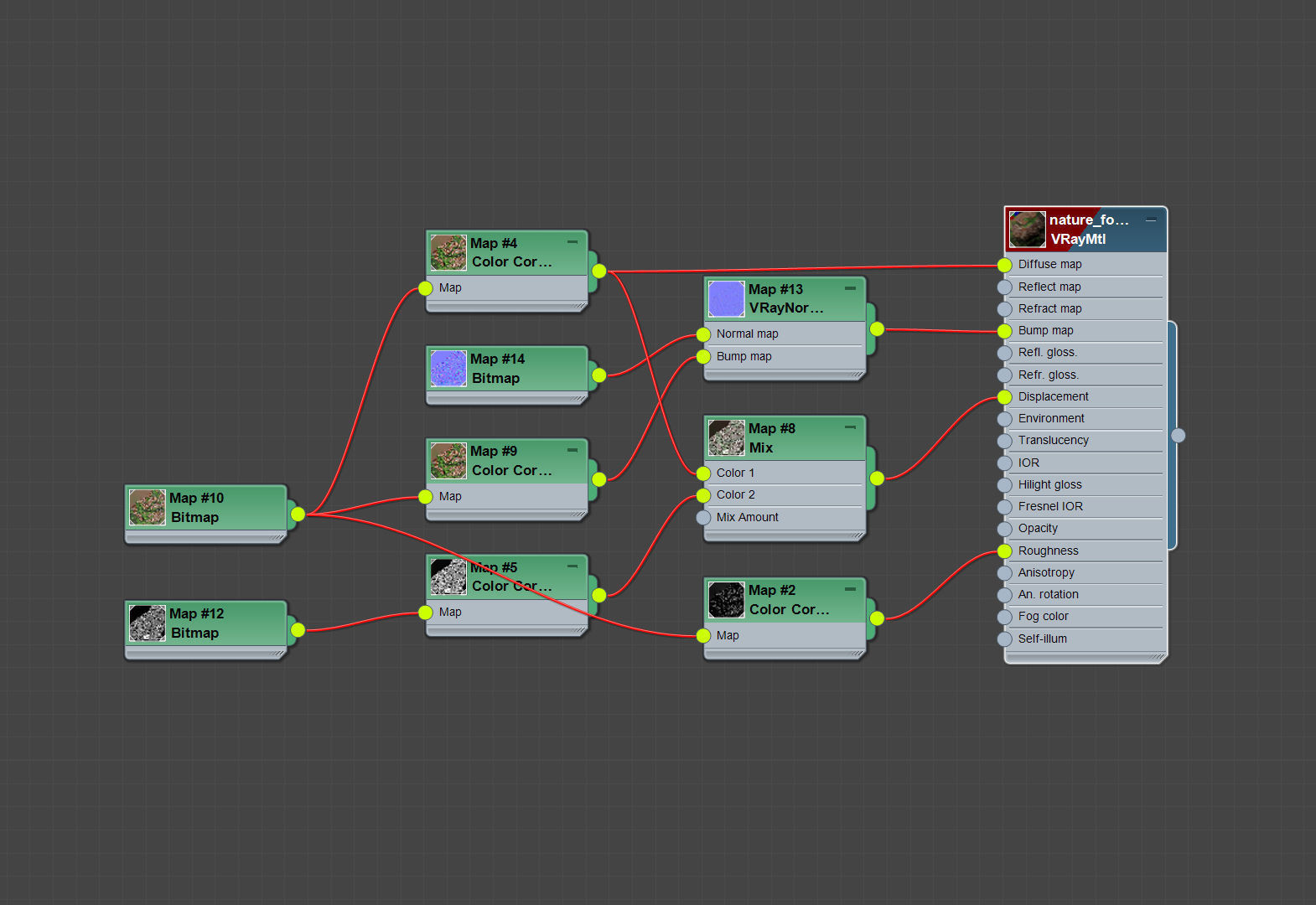Select the Map #12 Bitmap node title

tap(197, 623)
